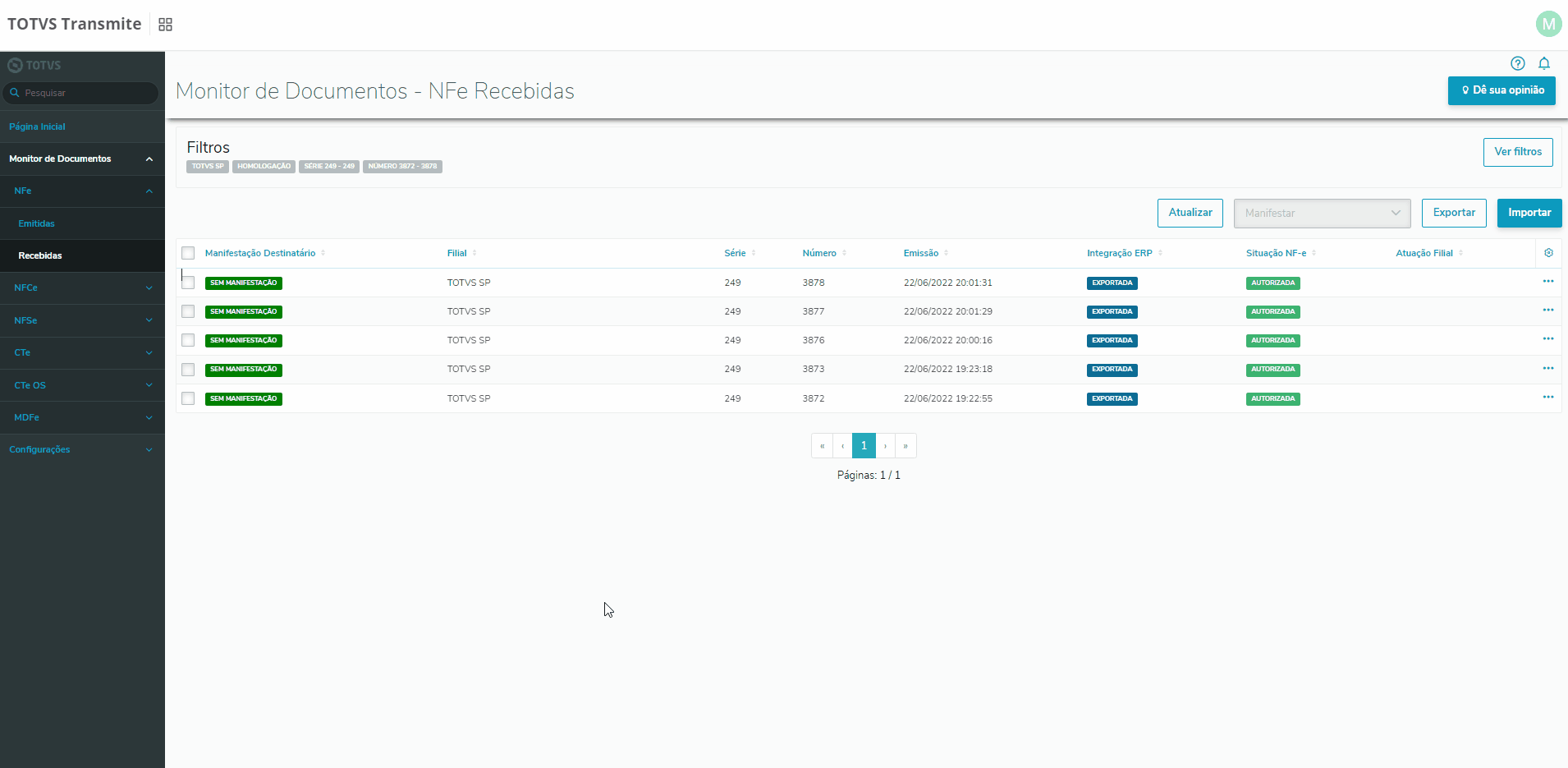Open actions menu for document 3877

1548,310
